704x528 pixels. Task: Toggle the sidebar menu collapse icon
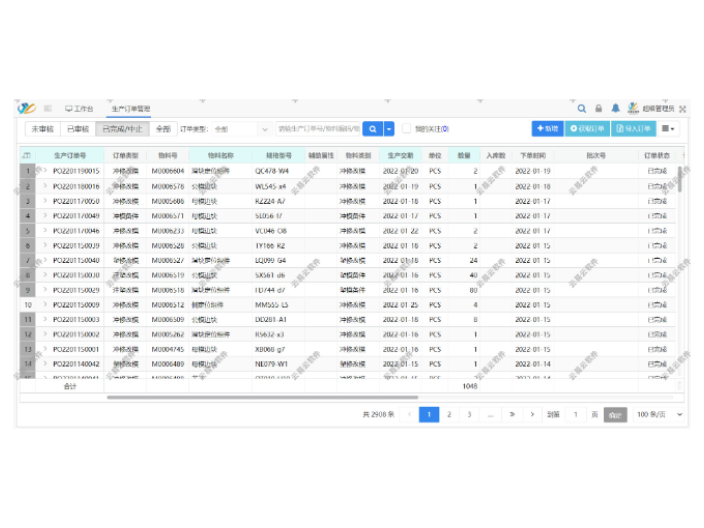tap(48, 108)
